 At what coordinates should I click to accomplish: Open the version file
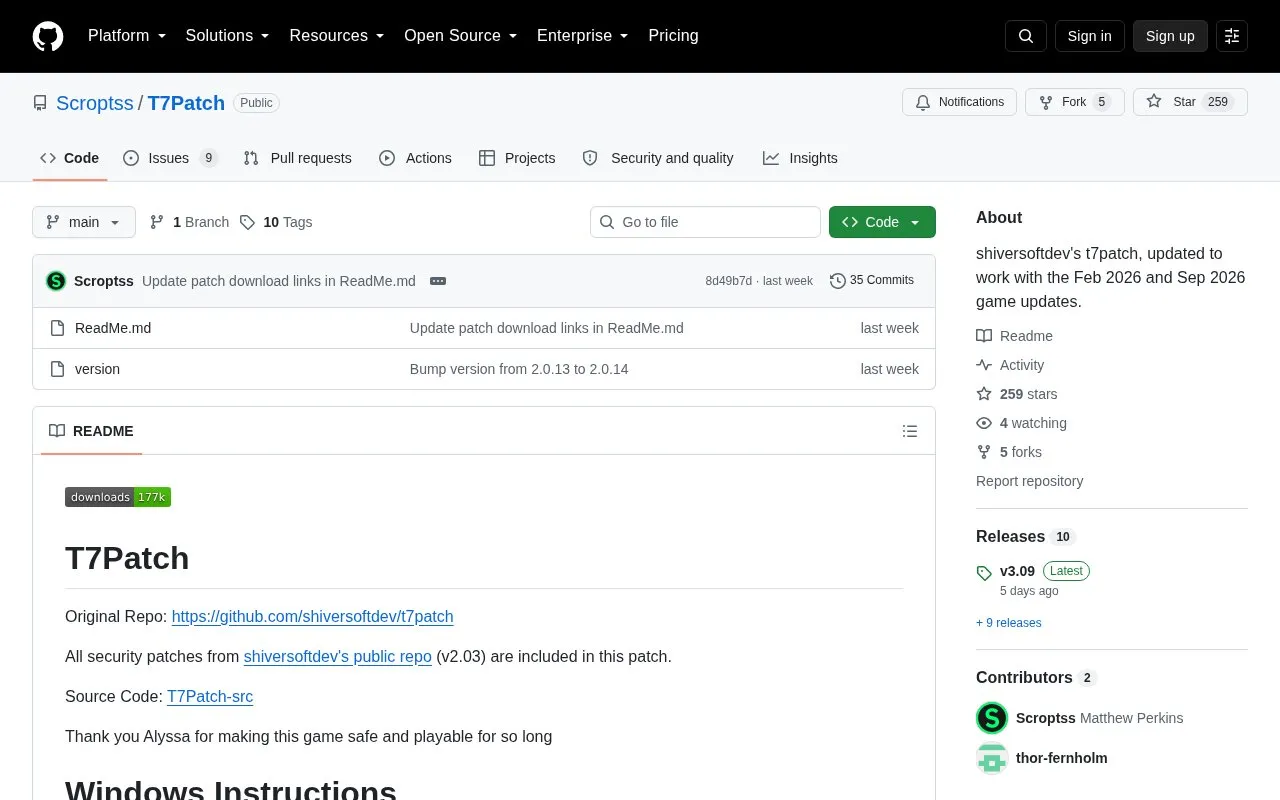(x=97, y=369)
